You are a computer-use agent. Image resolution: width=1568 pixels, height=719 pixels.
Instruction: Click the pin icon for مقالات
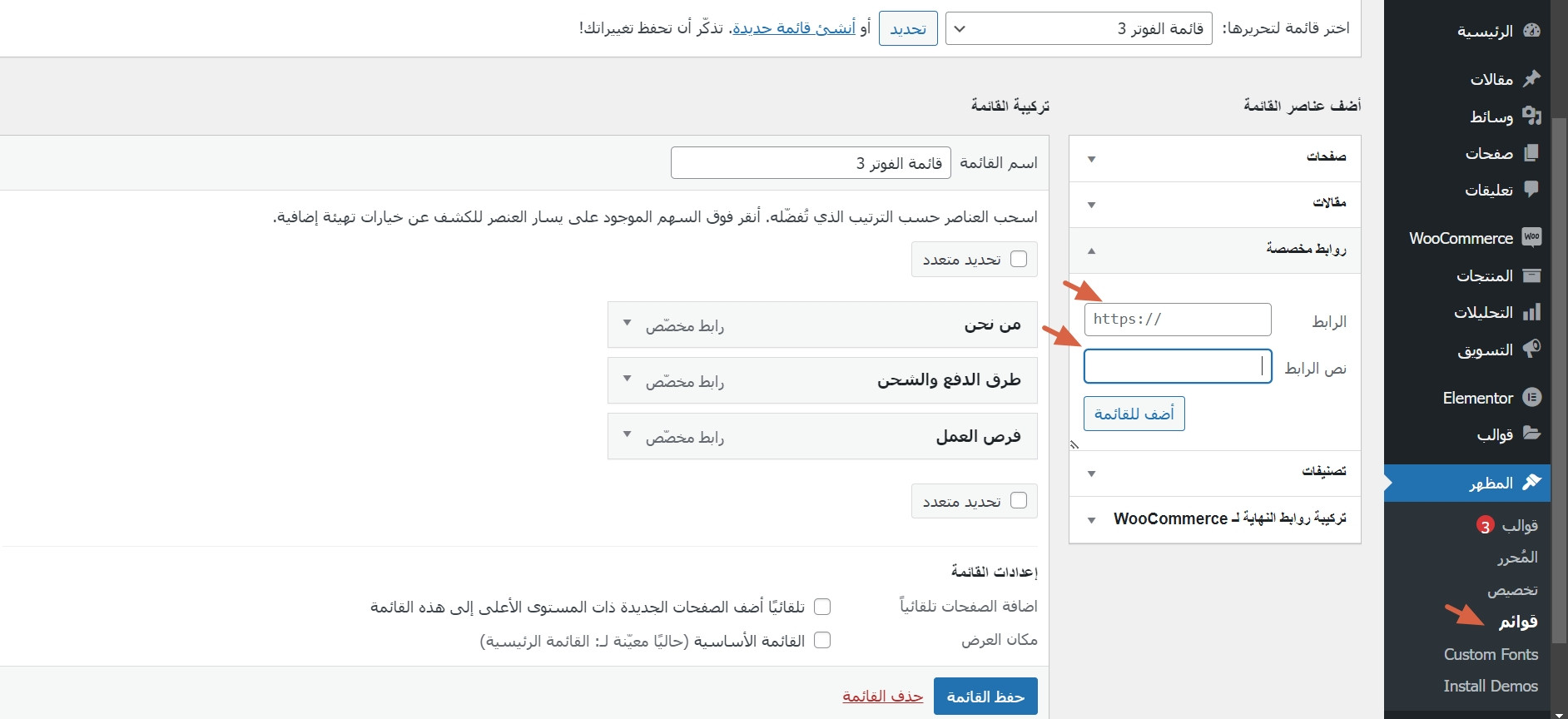point(1531,79)
